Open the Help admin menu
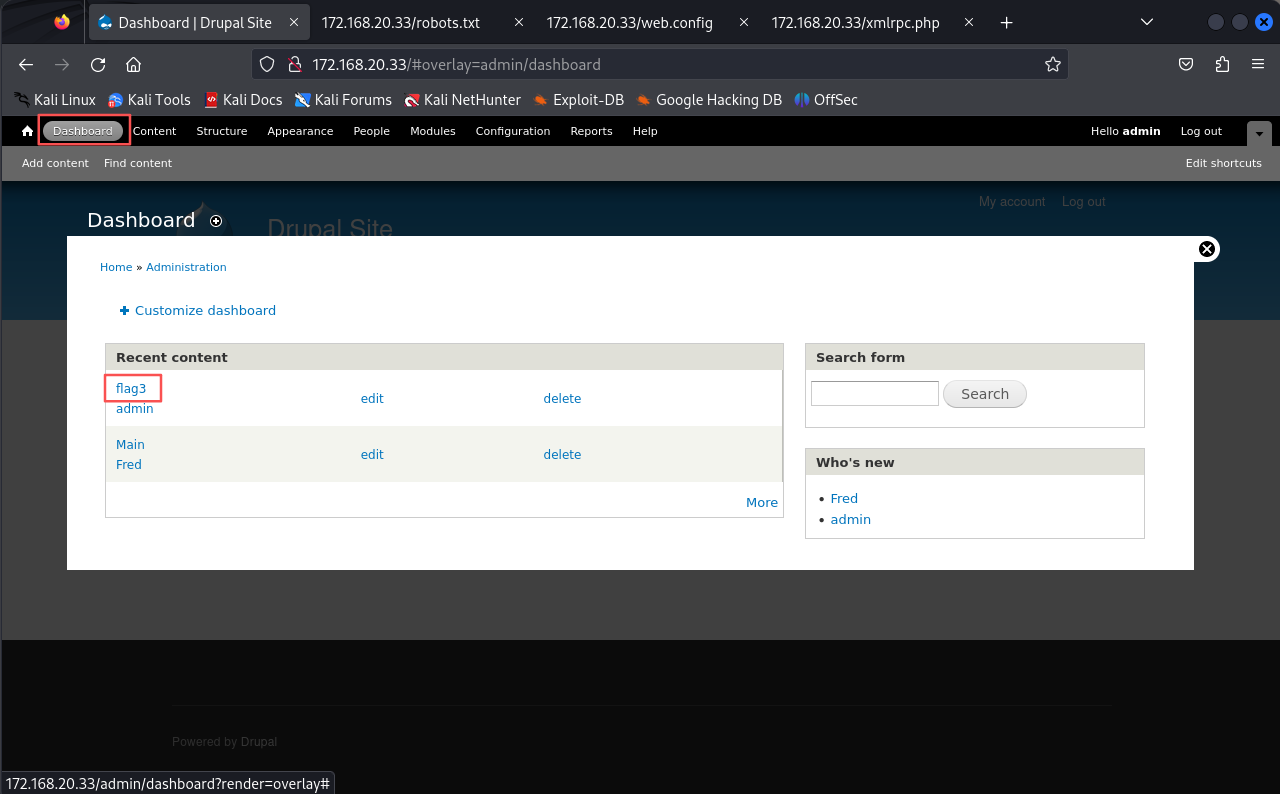 (x=645, y=131)
